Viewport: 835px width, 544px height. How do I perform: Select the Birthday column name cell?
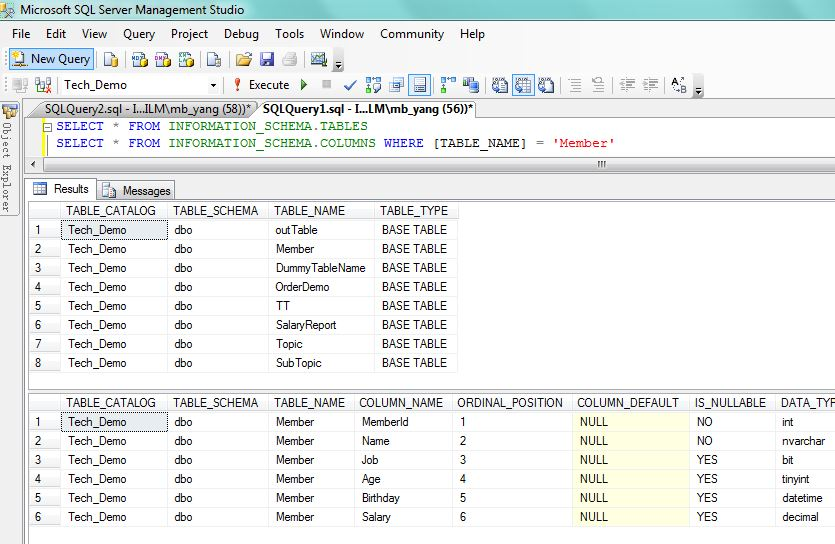pos(404,498)
